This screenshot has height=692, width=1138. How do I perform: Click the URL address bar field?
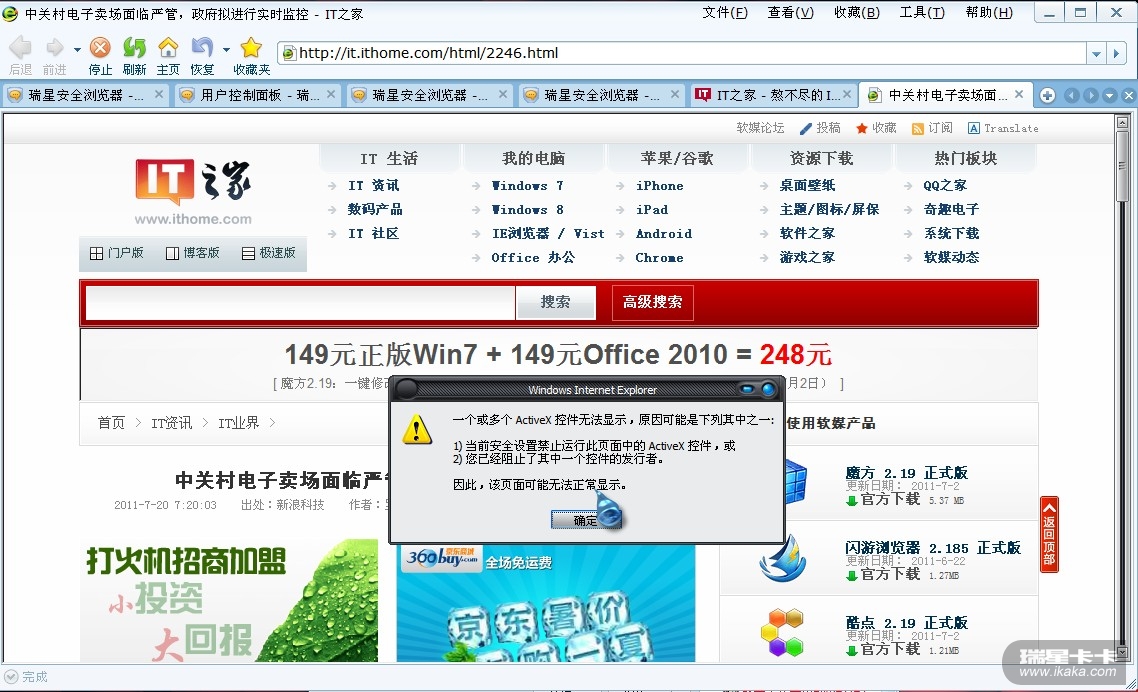(682, 53)
